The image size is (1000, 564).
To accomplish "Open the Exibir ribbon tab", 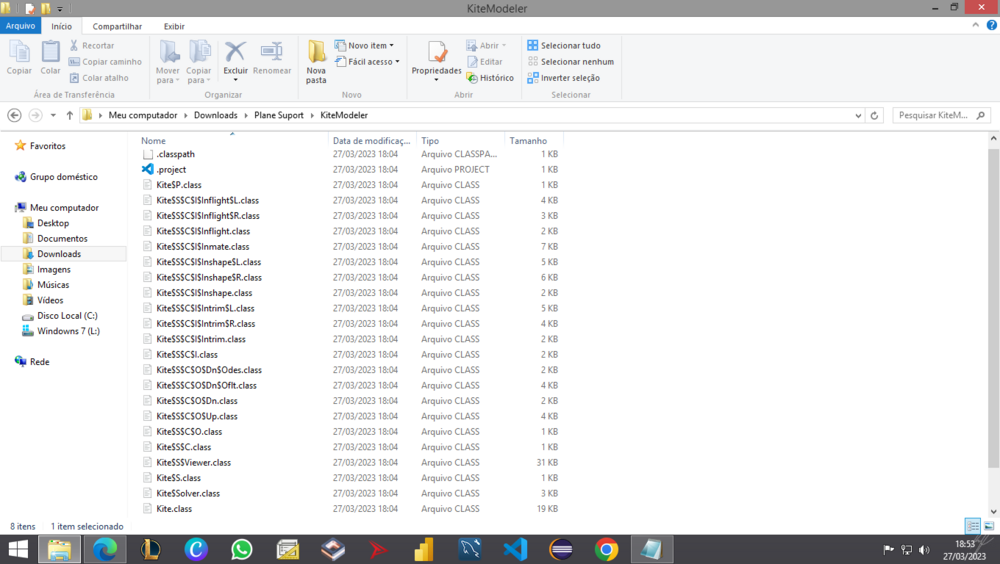I will click(174, 27).
